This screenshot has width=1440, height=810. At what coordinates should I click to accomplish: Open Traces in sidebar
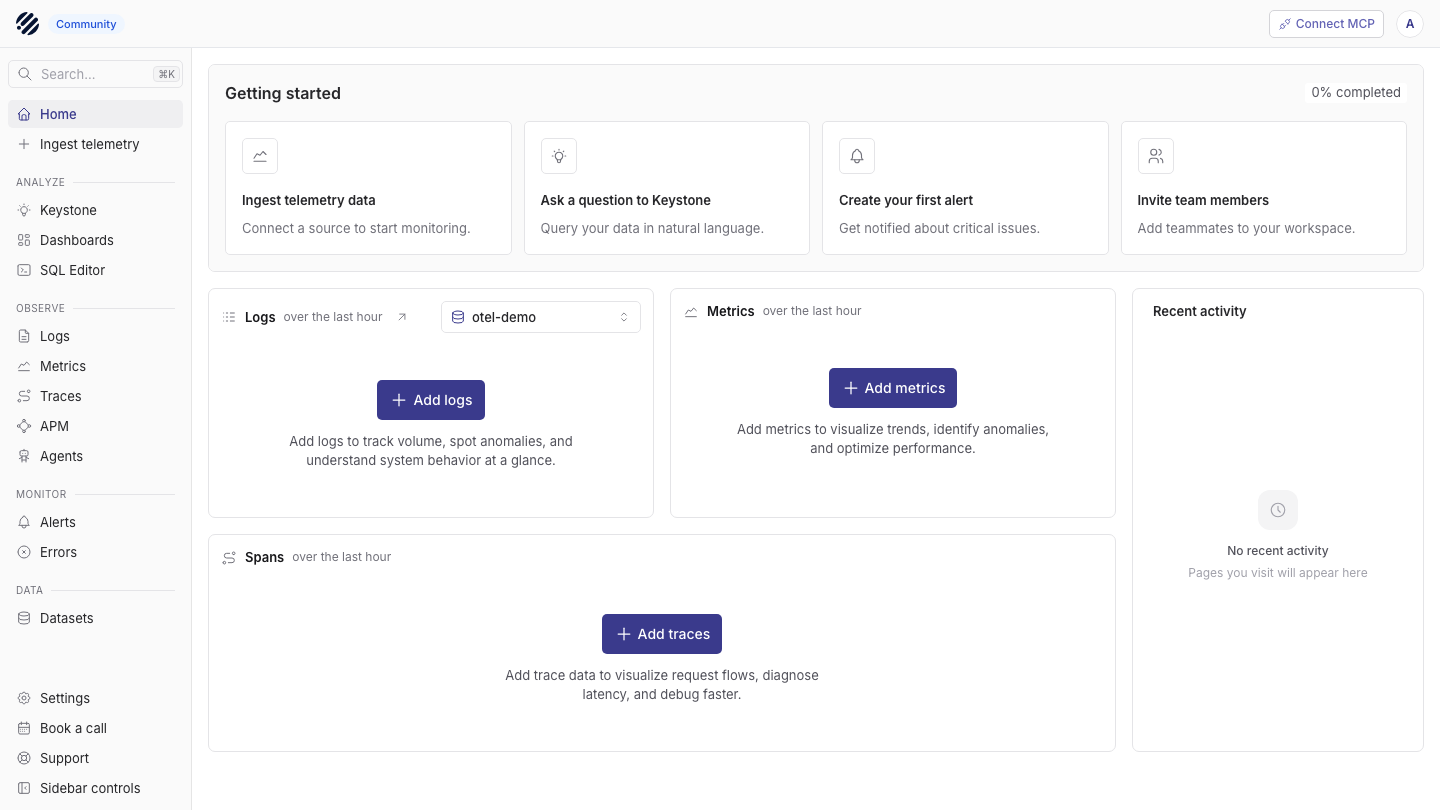click(95, 396)
